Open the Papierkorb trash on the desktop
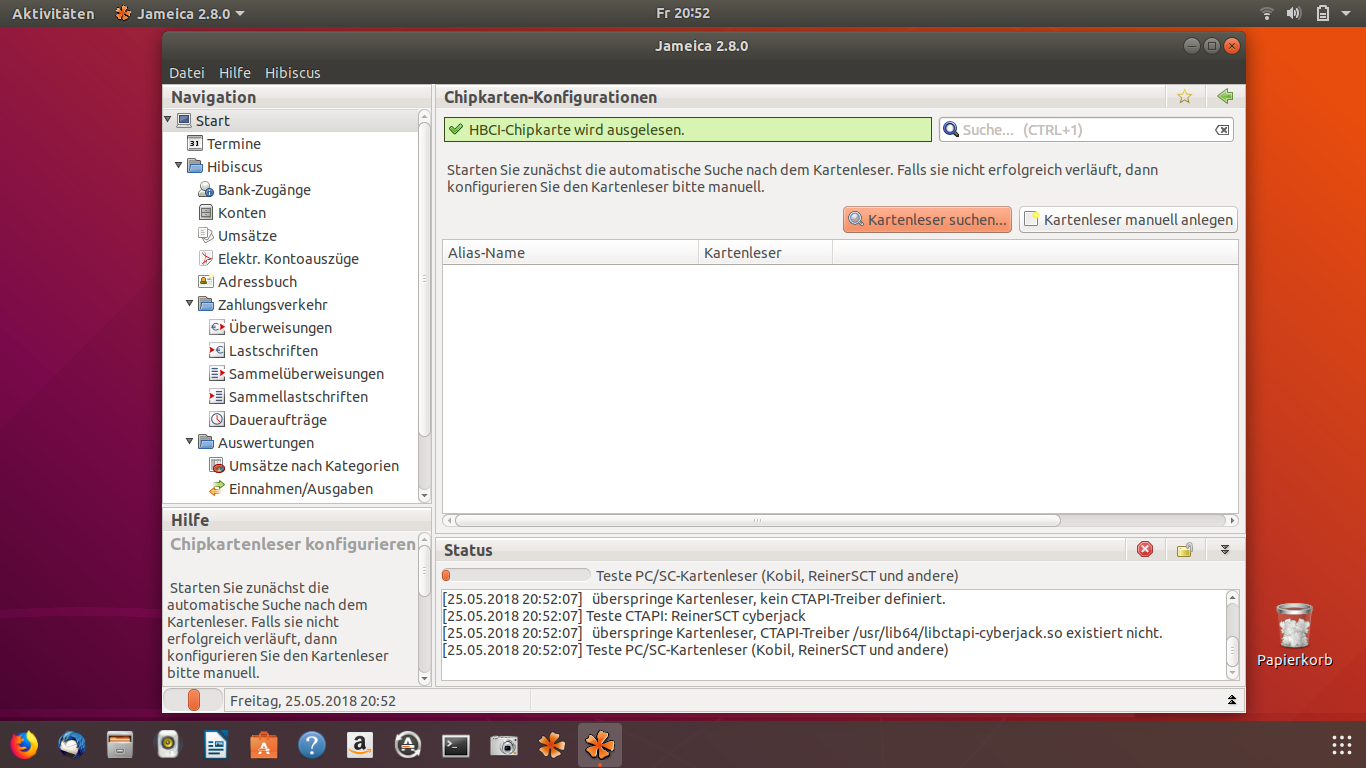Viewport: 1366px width, 768px height. click(x=1295, y=635)
